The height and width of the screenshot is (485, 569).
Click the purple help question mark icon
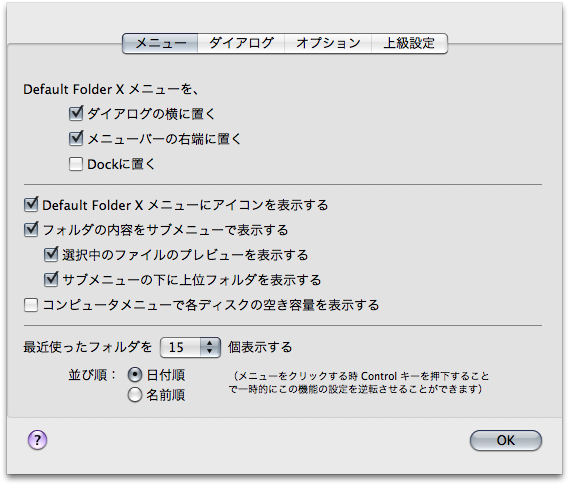[37, 440]
